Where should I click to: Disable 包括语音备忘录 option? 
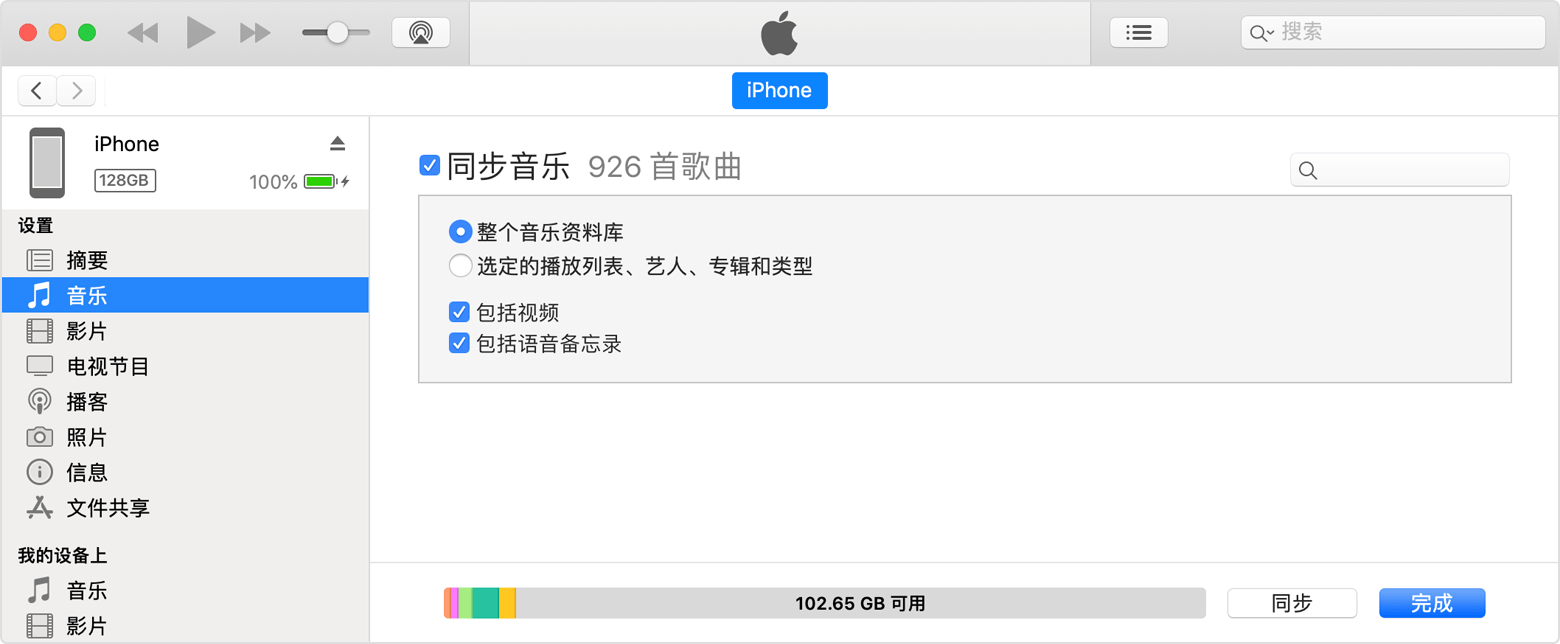pos(458,343)
